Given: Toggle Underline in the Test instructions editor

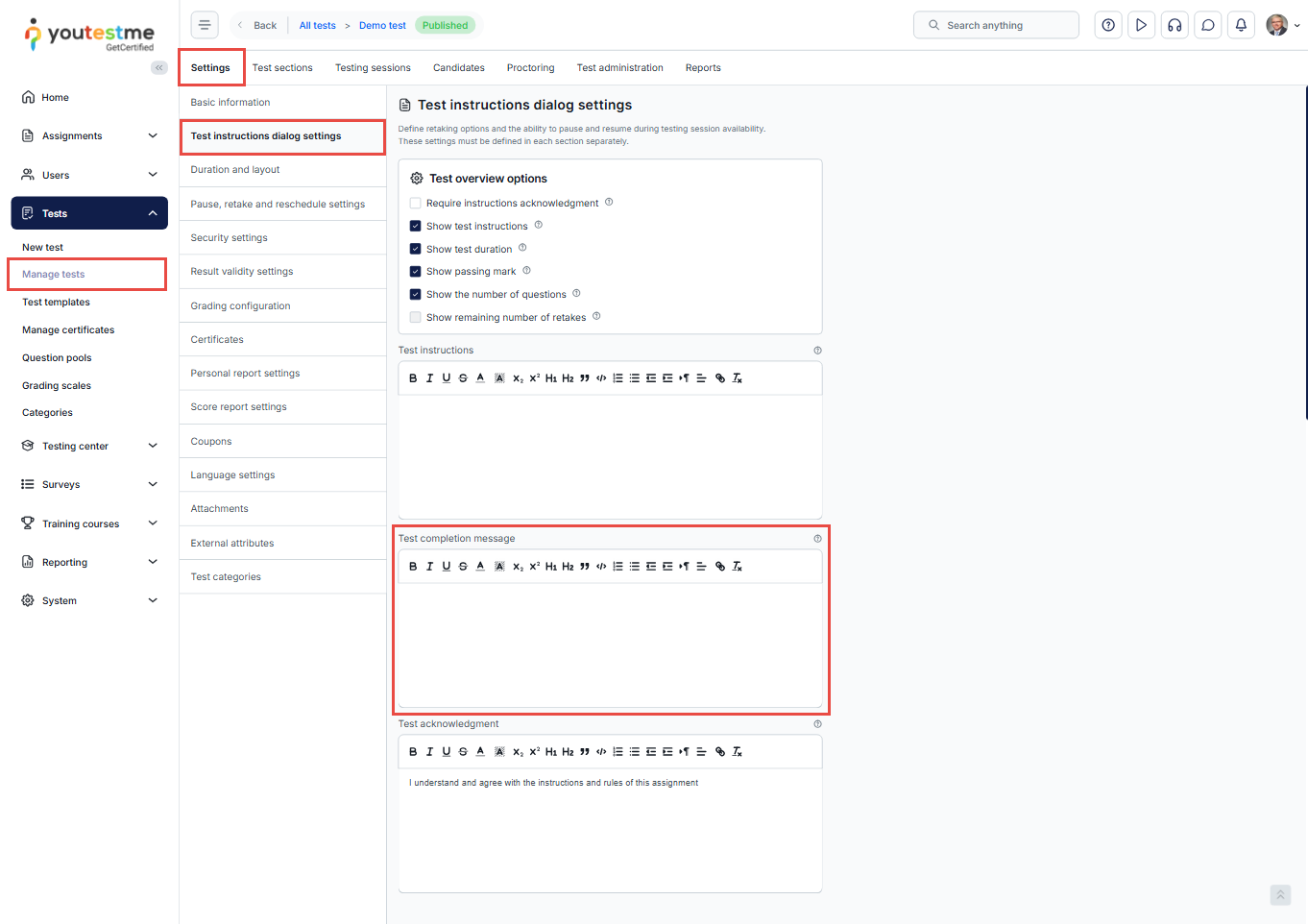Looking at the screenshot, I should pyautogui.click(x=447, y=378).
